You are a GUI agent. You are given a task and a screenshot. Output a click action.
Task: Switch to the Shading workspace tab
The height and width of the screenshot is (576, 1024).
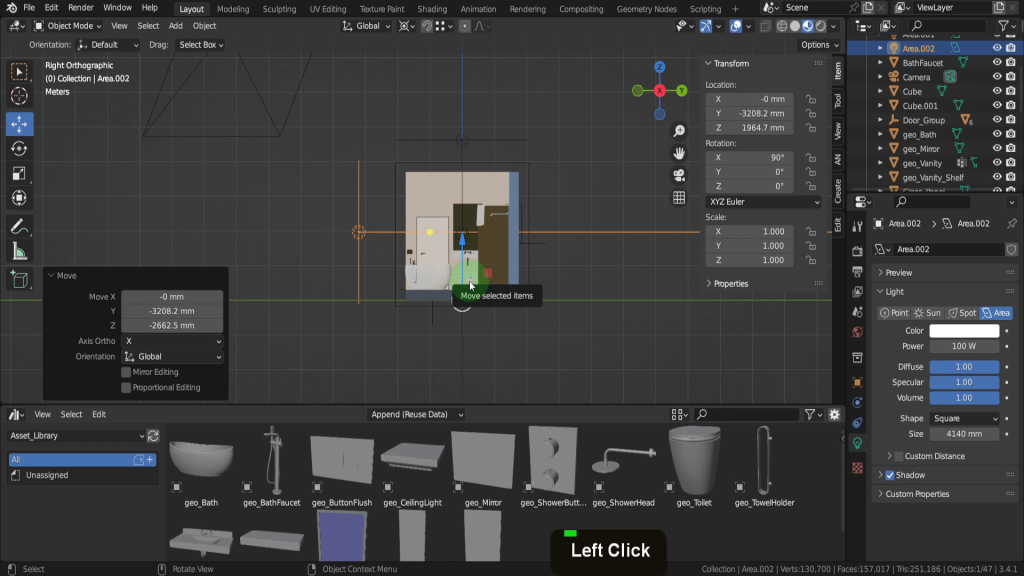coord(432,9)
